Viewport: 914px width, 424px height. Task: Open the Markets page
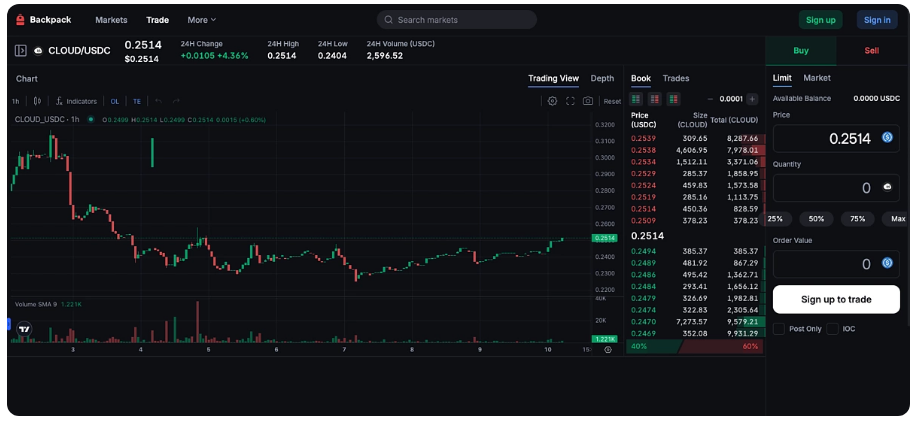(x=111, y=20)
